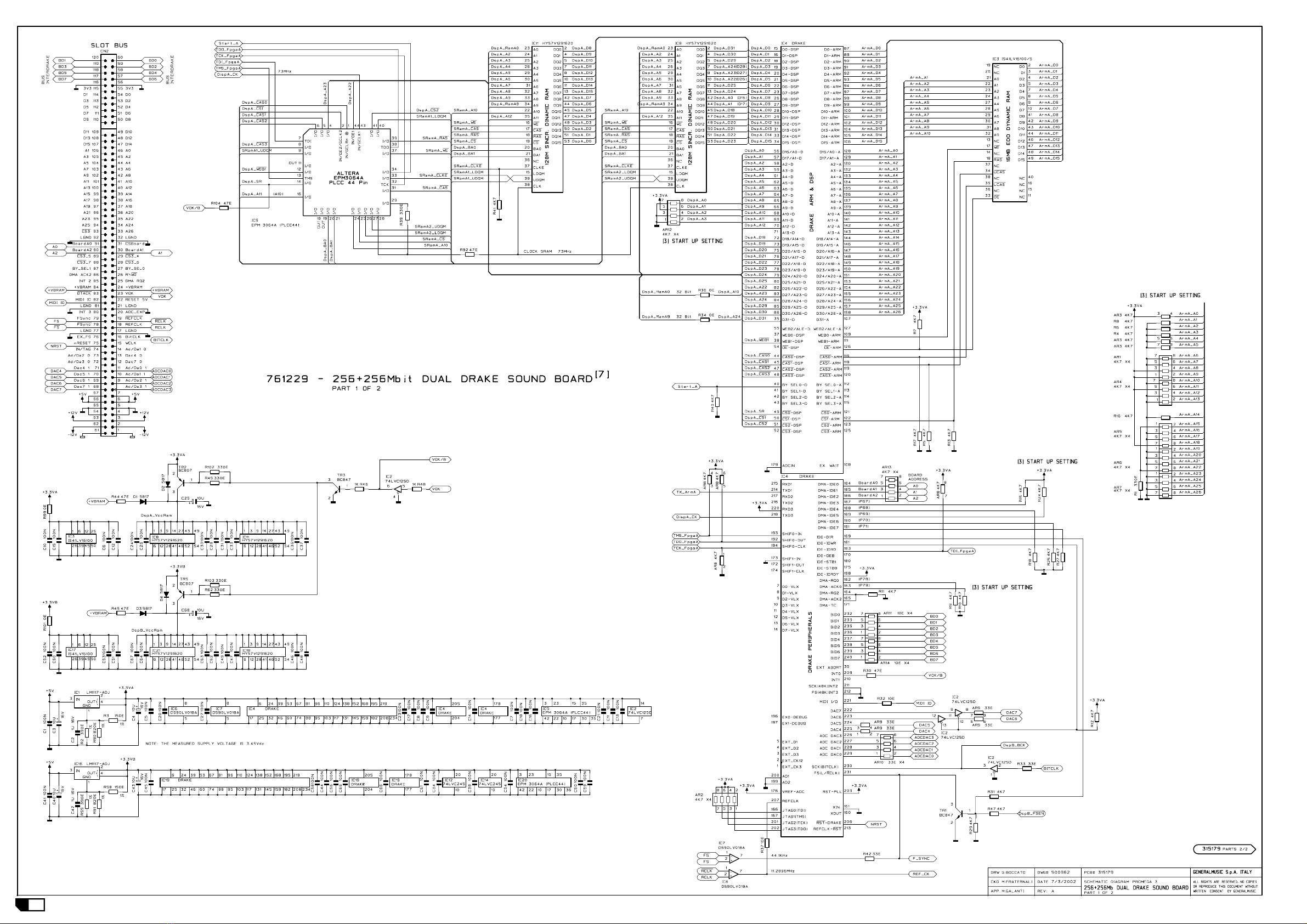
Task: Select the "761229 - 256+256Mbit DUAL DRAKE SOUND BOARD" title
Action: pos(430,379)
